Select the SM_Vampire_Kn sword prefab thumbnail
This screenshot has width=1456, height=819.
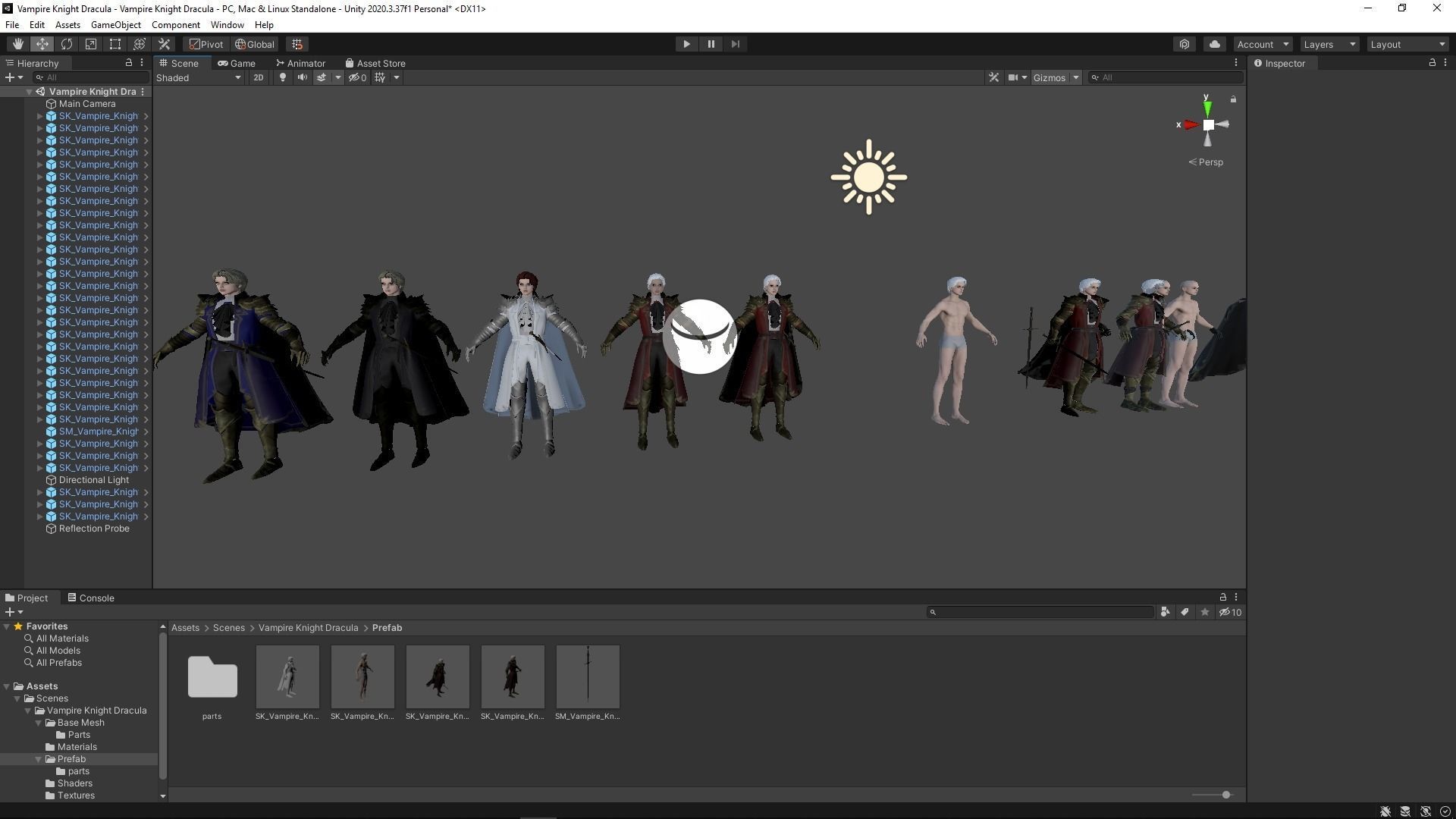pos(588,677)
